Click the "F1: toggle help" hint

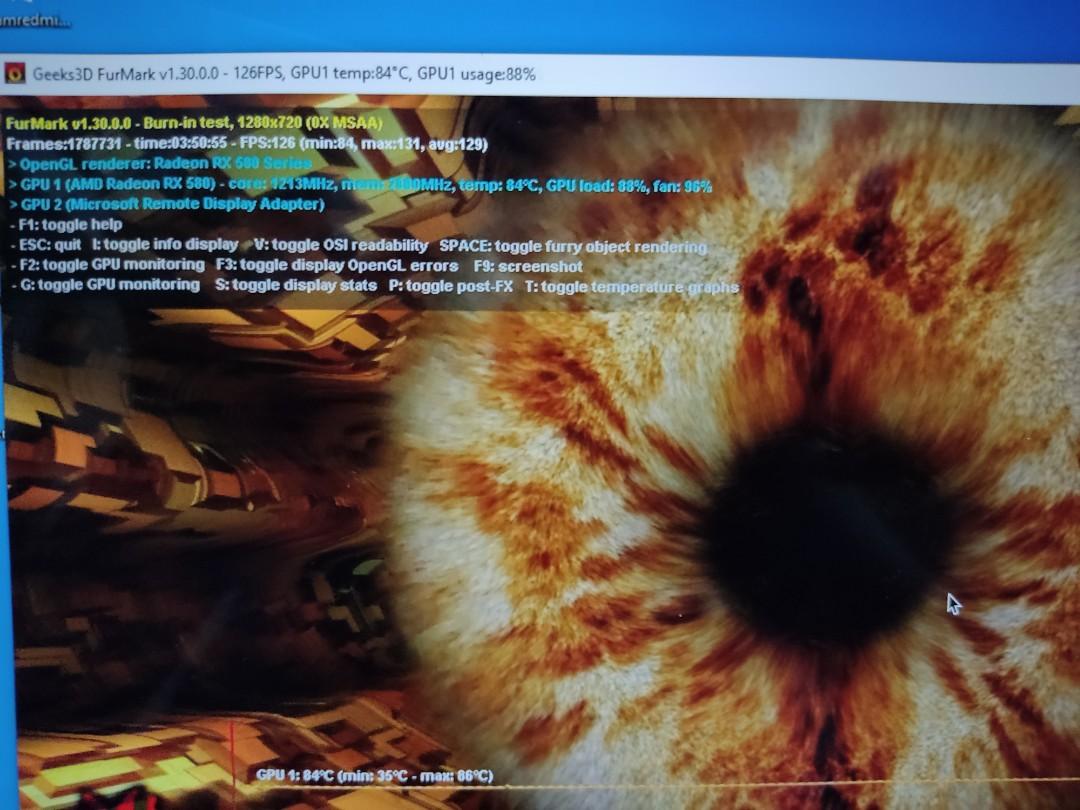(67, 225)
